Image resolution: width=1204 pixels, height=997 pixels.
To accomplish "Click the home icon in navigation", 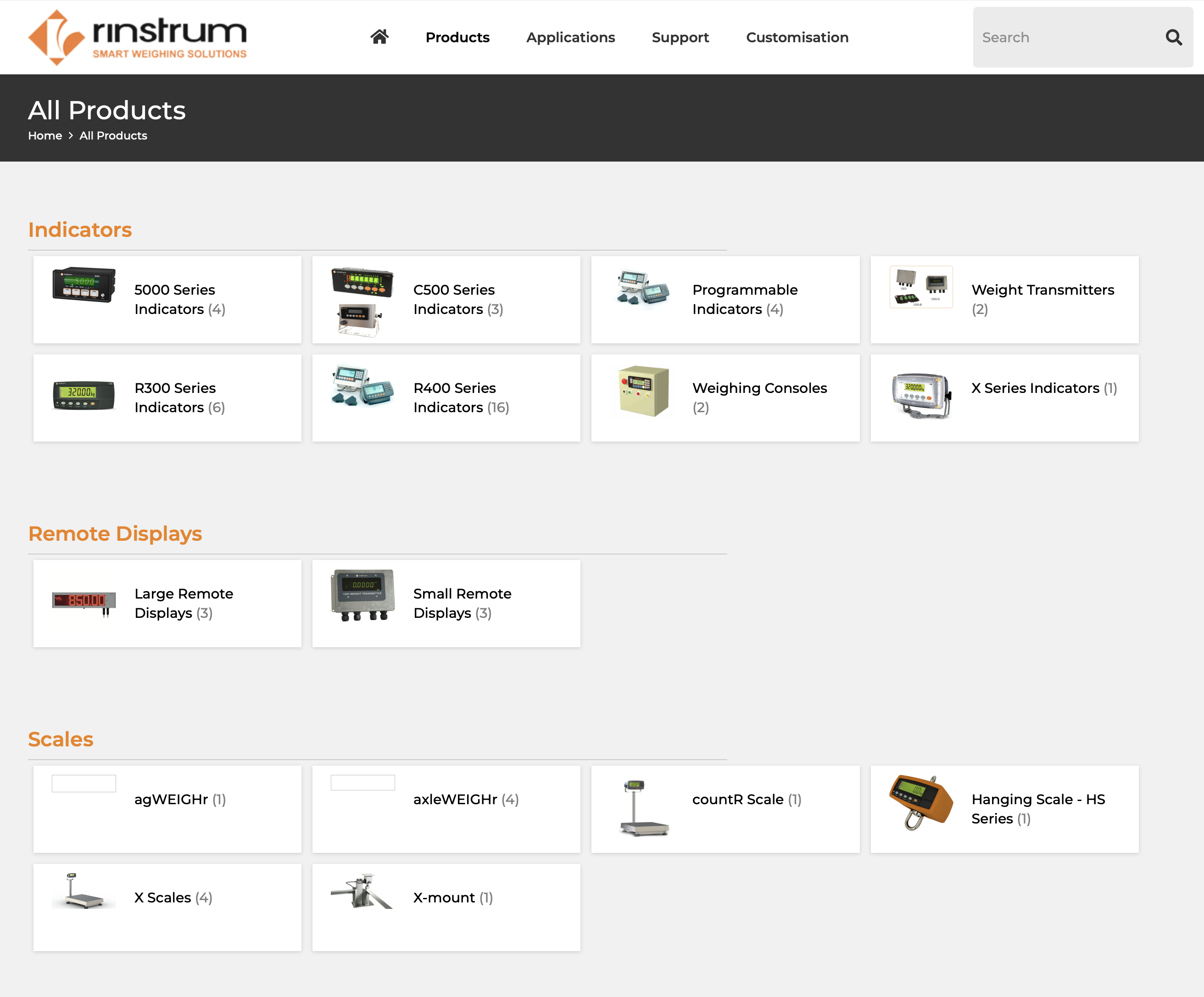I will coord(379,37).
